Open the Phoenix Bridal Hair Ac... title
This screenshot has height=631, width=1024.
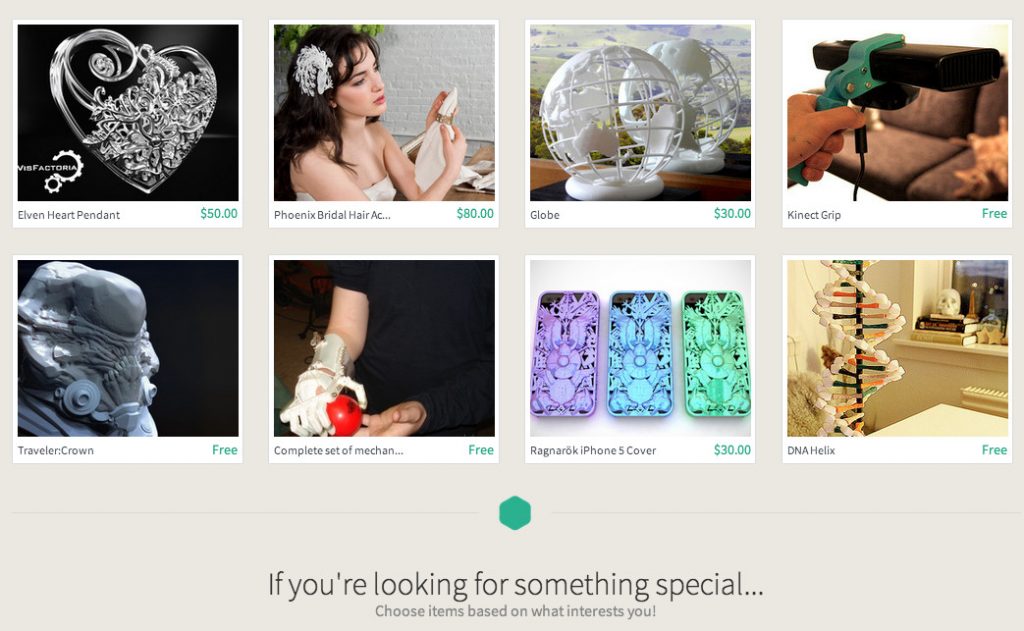332,215
